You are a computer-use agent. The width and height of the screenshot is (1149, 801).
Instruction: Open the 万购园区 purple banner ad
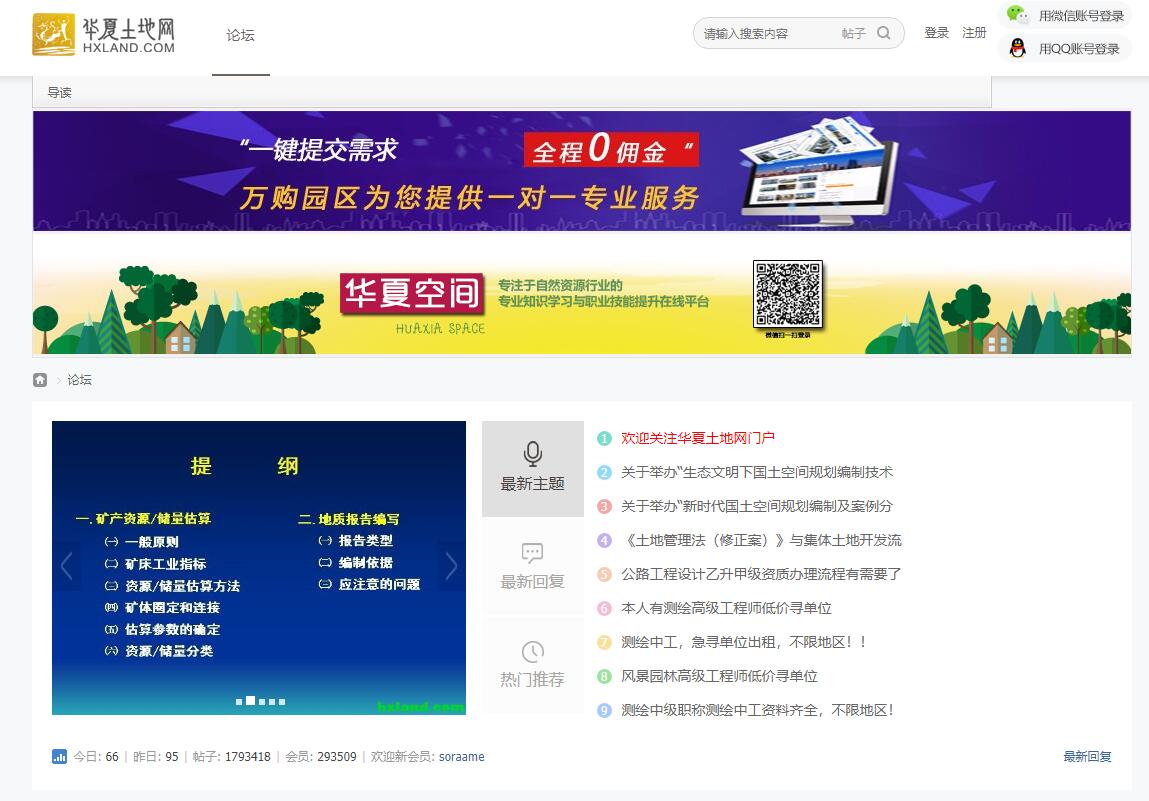point(582,171)
